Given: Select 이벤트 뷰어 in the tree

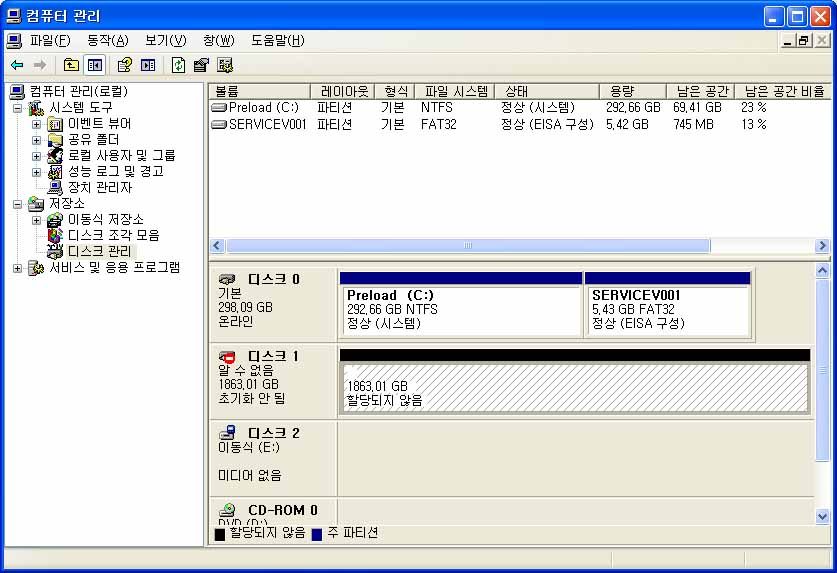Looking at the screenshot, I should click(99, 123).
